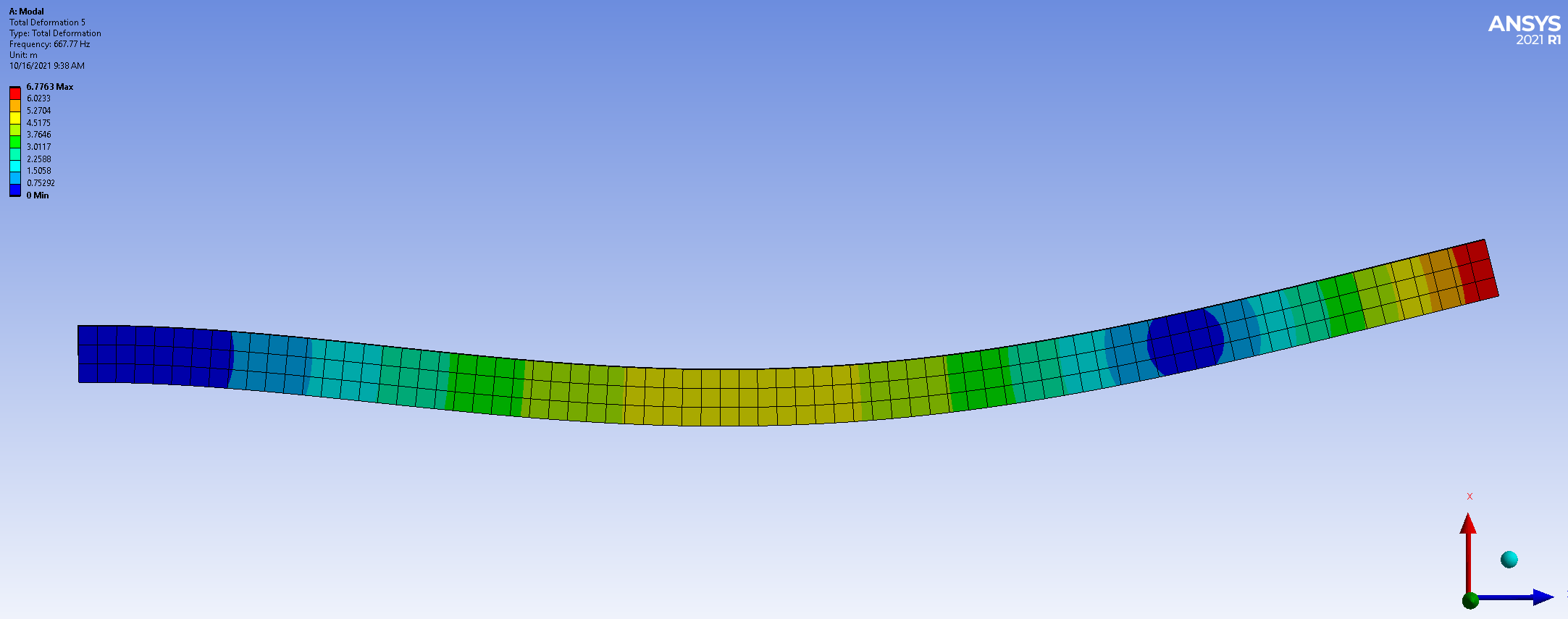Image resolution: width=1568 pixels, height=619 pixels.
Task: Click the '0 Min' legend value
Action: (x=38, y=195)
